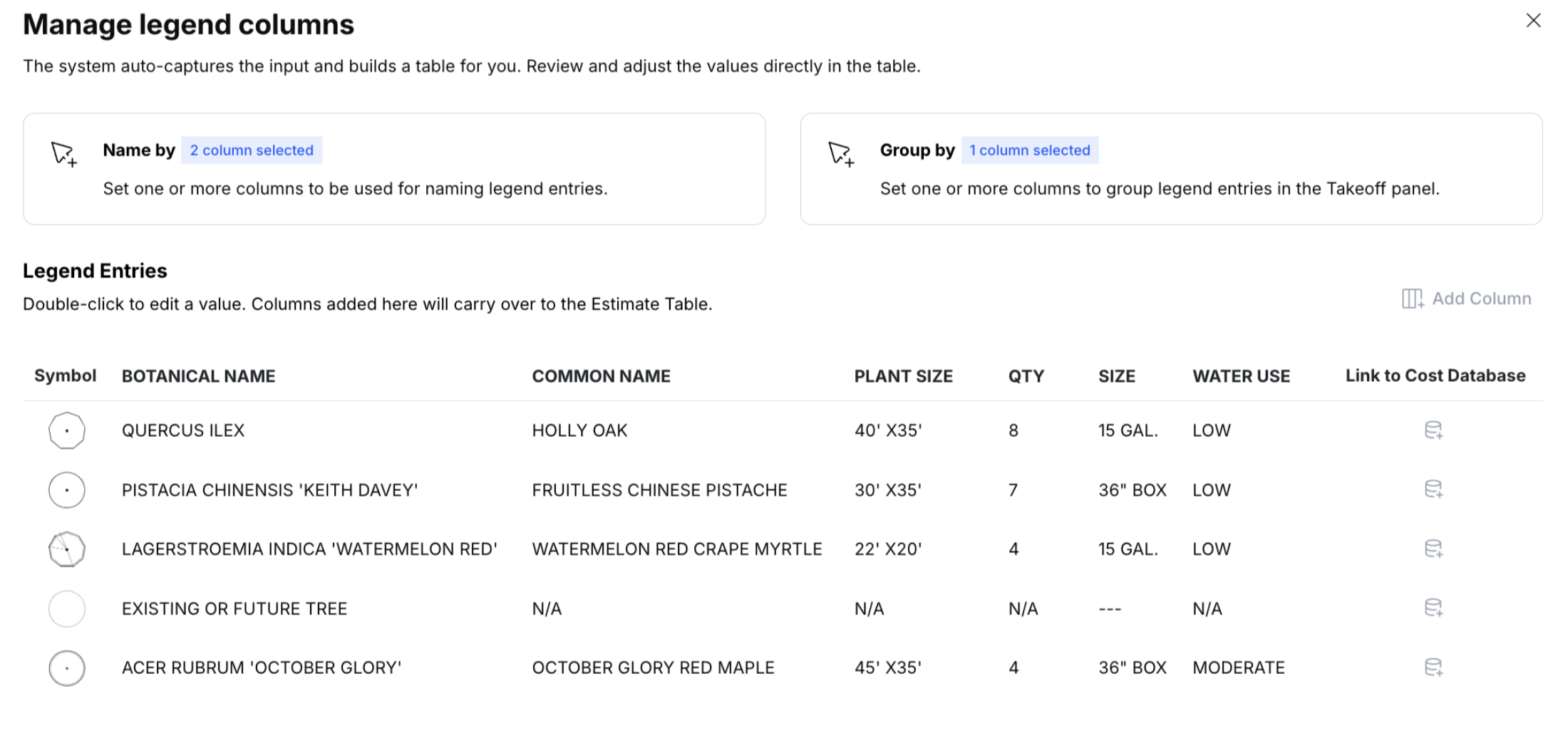Close the Manage legend columns dialog

coord(1533,21)
